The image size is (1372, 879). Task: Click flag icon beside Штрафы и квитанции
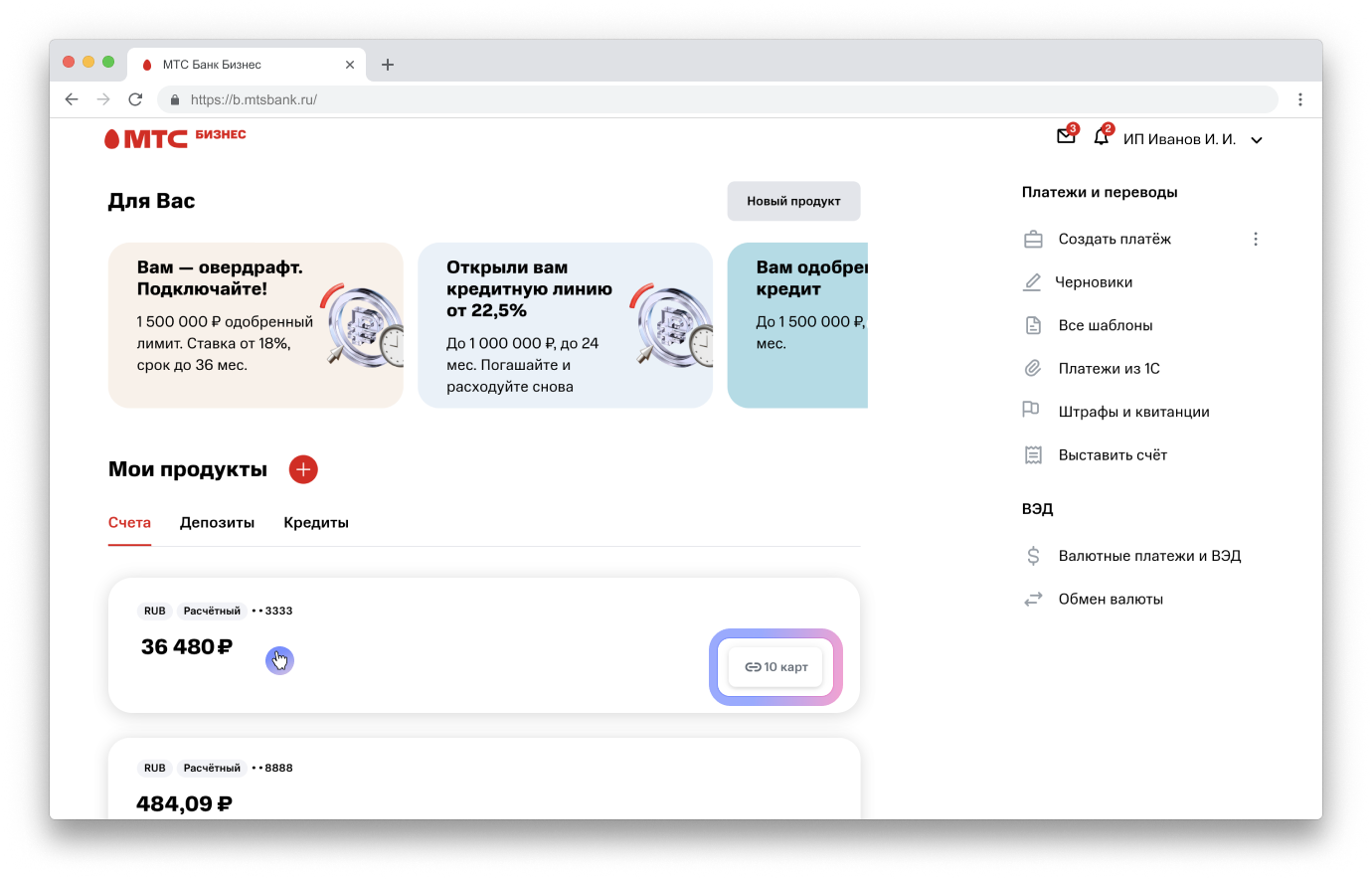tap(1031, 410)
